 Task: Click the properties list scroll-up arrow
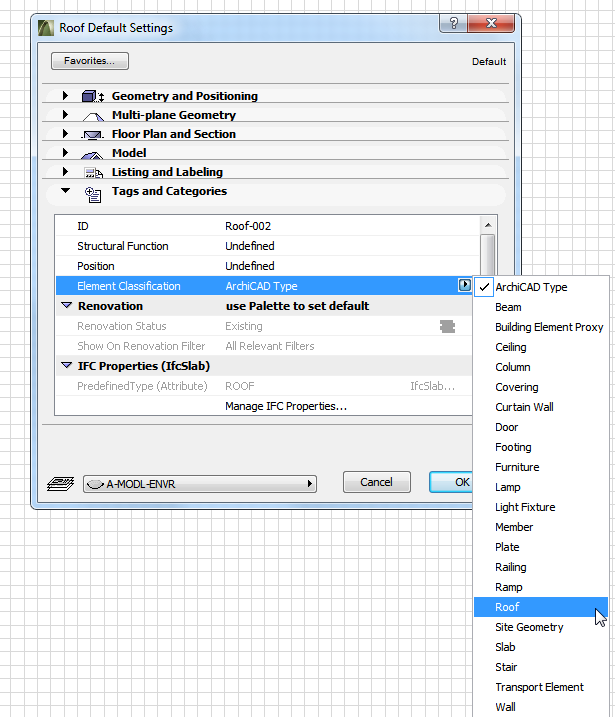(488, 225)
